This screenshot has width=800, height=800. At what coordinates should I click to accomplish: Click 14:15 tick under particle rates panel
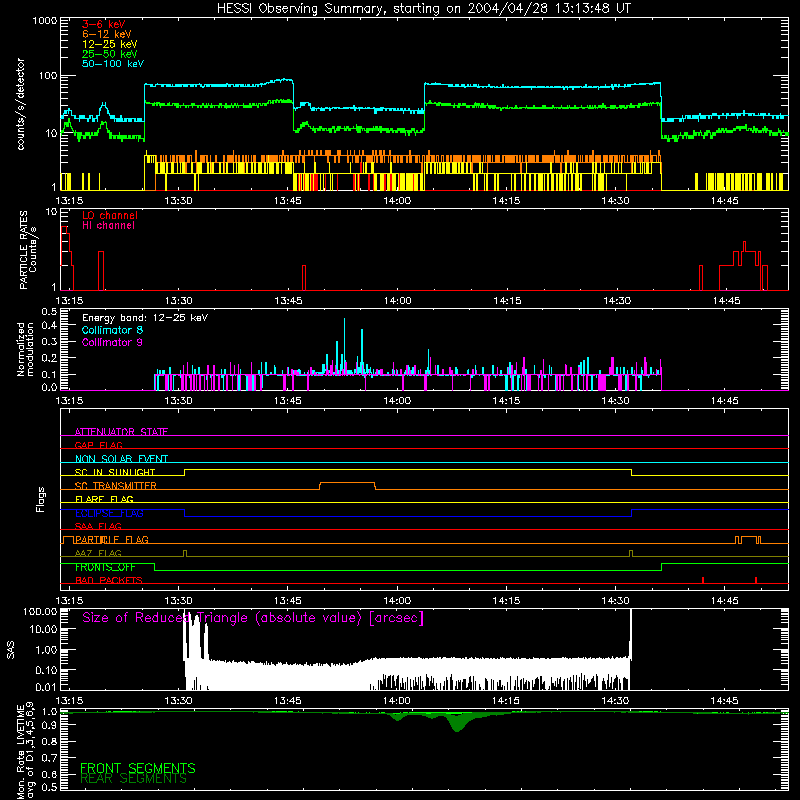click(x=507, y=301)
